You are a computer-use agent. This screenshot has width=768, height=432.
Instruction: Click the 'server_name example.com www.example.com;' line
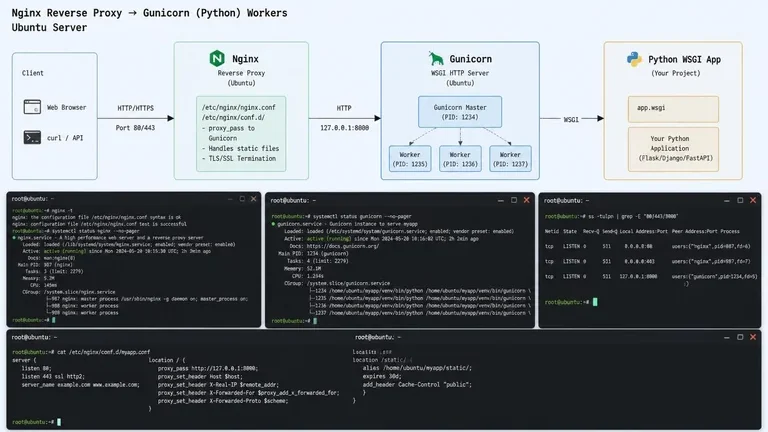coord(80,384)
